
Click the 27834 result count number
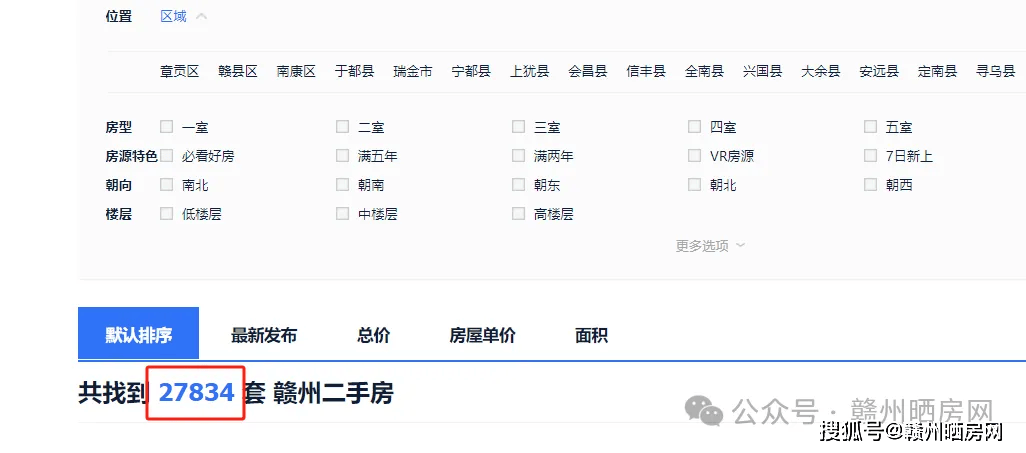196,393
